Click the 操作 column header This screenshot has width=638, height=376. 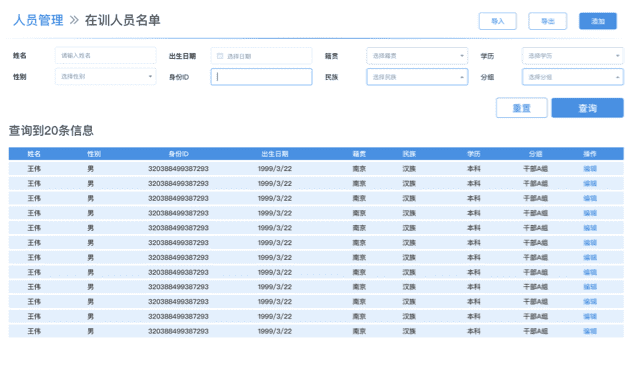590,154
